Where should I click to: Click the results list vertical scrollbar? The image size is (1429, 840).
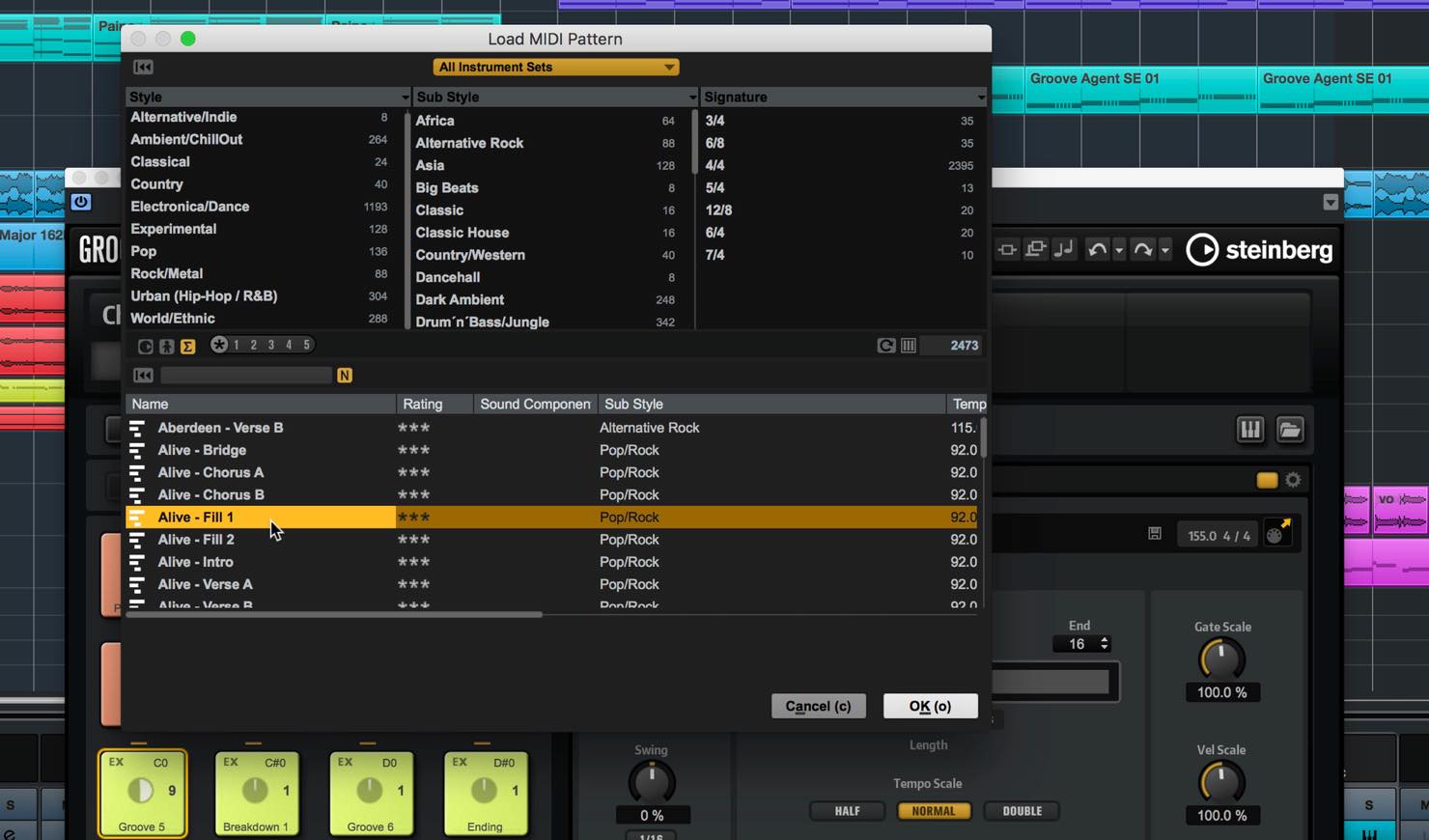click(x=983, y=436)
